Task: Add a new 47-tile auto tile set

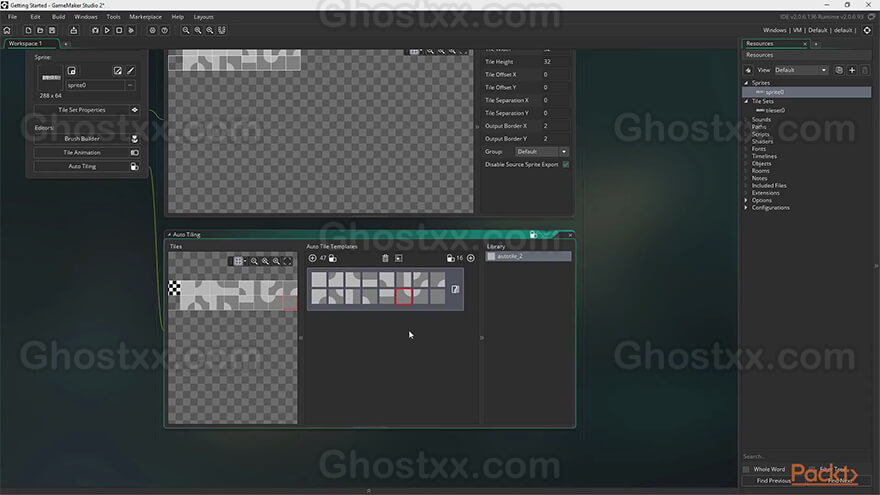Action: 313,258
